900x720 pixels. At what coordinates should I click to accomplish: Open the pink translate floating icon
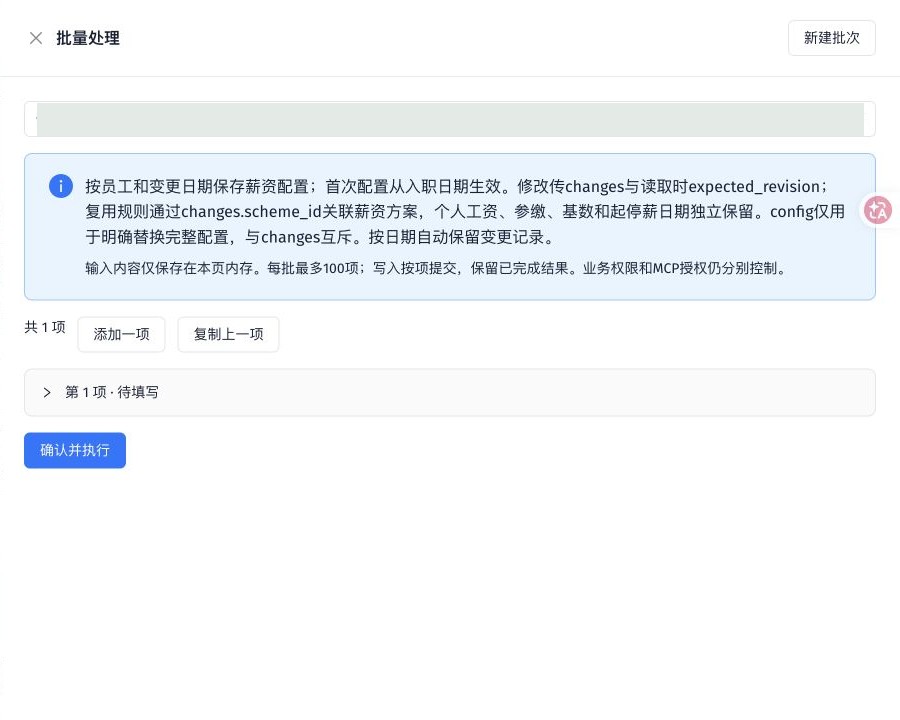tap(878, 210)
